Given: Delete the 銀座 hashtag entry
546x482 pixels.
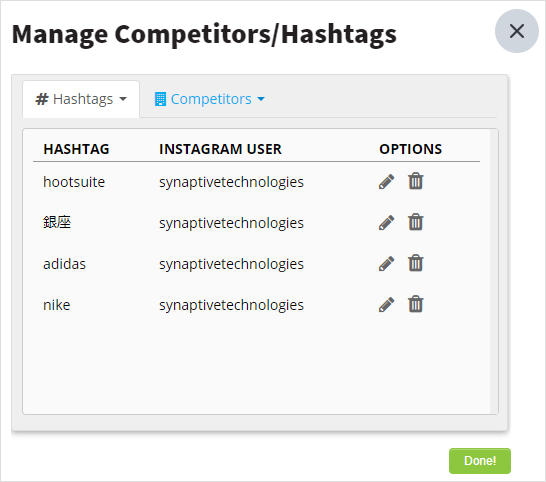Looking at the screenshot, I should (x=415, y=222).
